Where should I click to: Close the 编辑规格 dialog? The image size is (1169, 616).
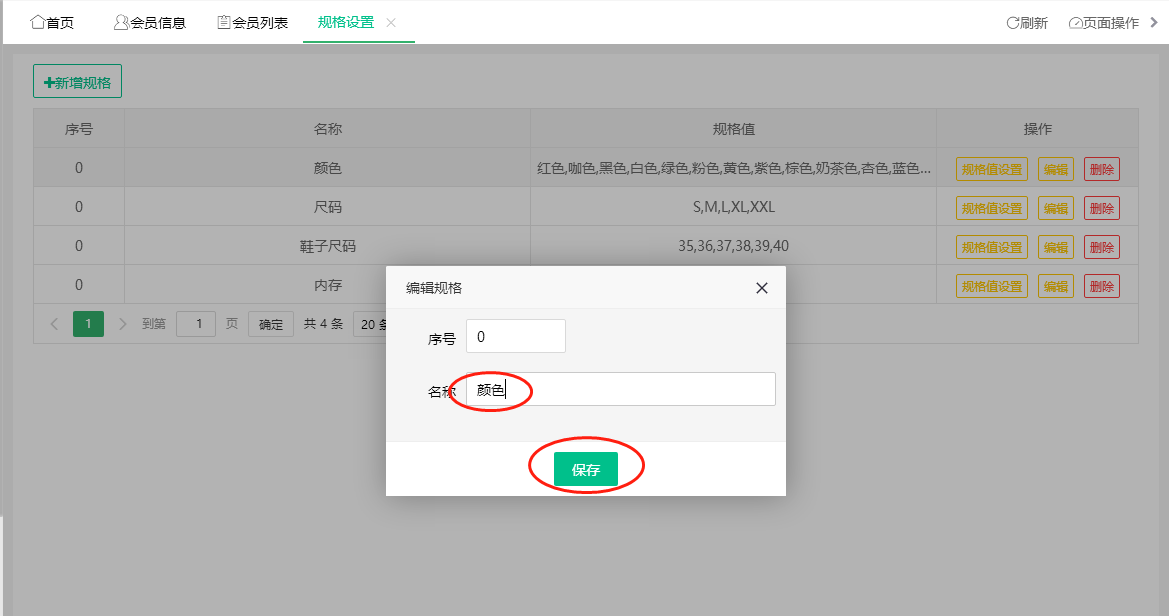pos(761,288)
